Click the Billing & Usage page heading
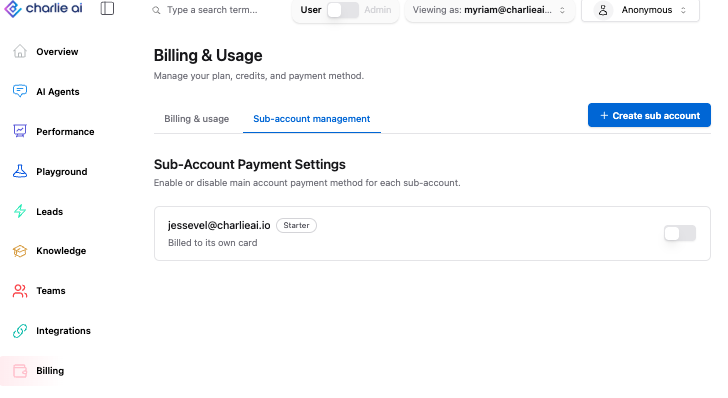This screenshot has height=398, width=728. pyautogui.click(x=208, y=56)
